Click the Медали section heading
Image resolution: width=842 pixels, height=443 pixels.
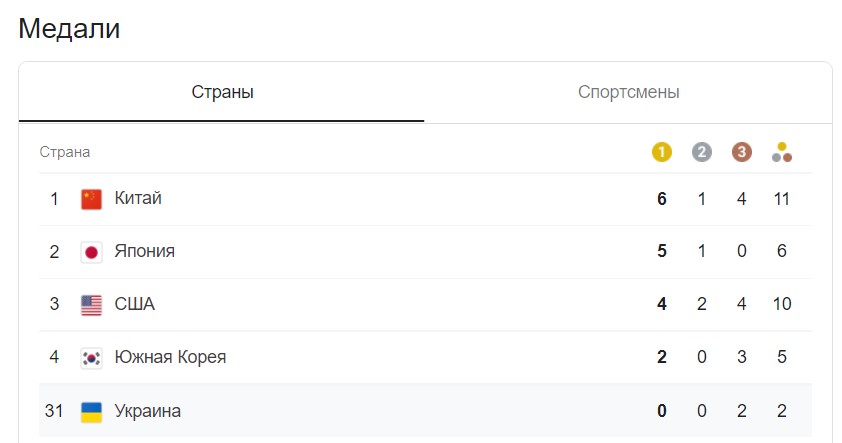69,28
